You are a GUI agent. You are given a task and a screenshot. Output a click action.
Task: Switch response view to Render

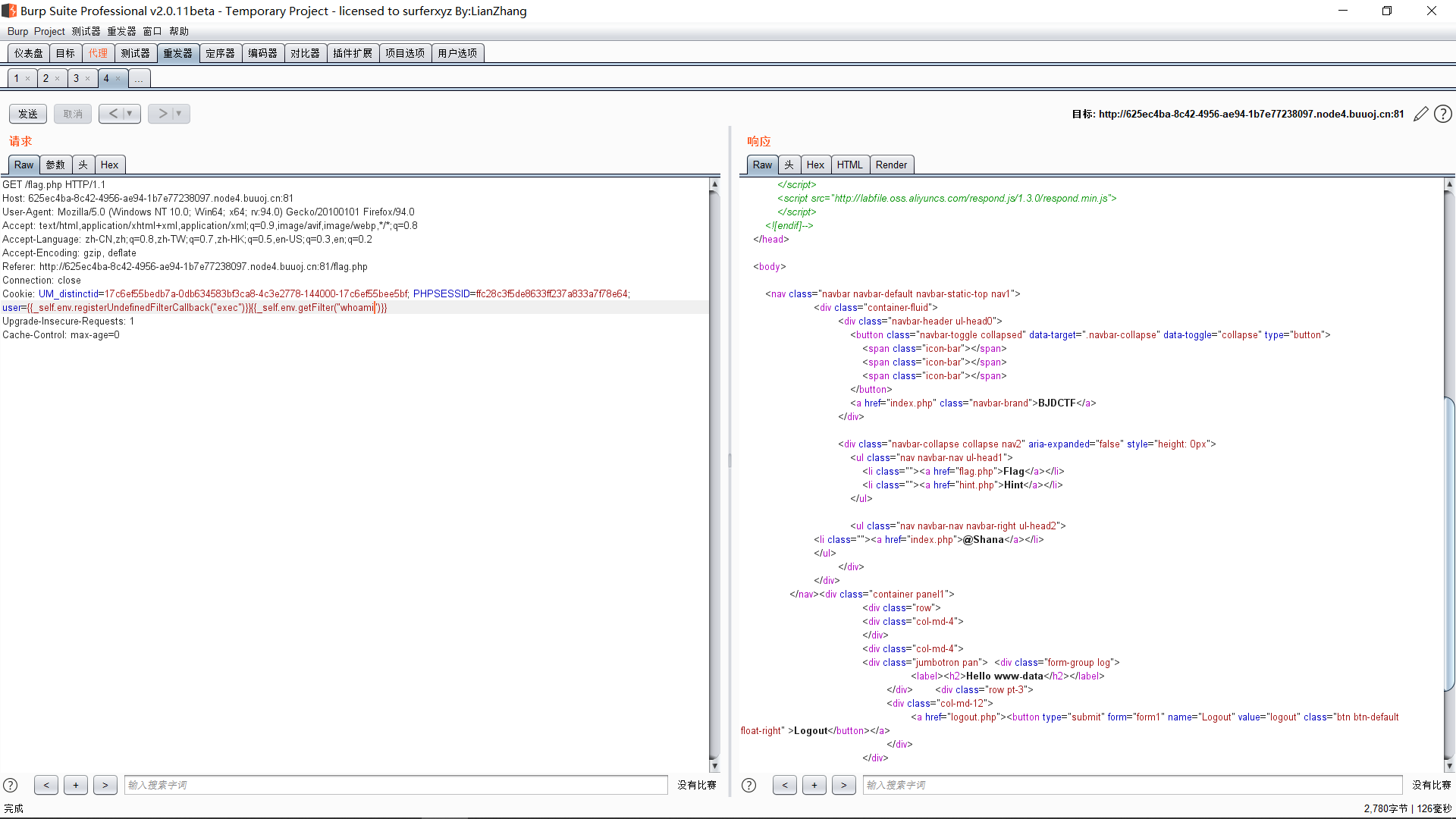click(891, 165)
